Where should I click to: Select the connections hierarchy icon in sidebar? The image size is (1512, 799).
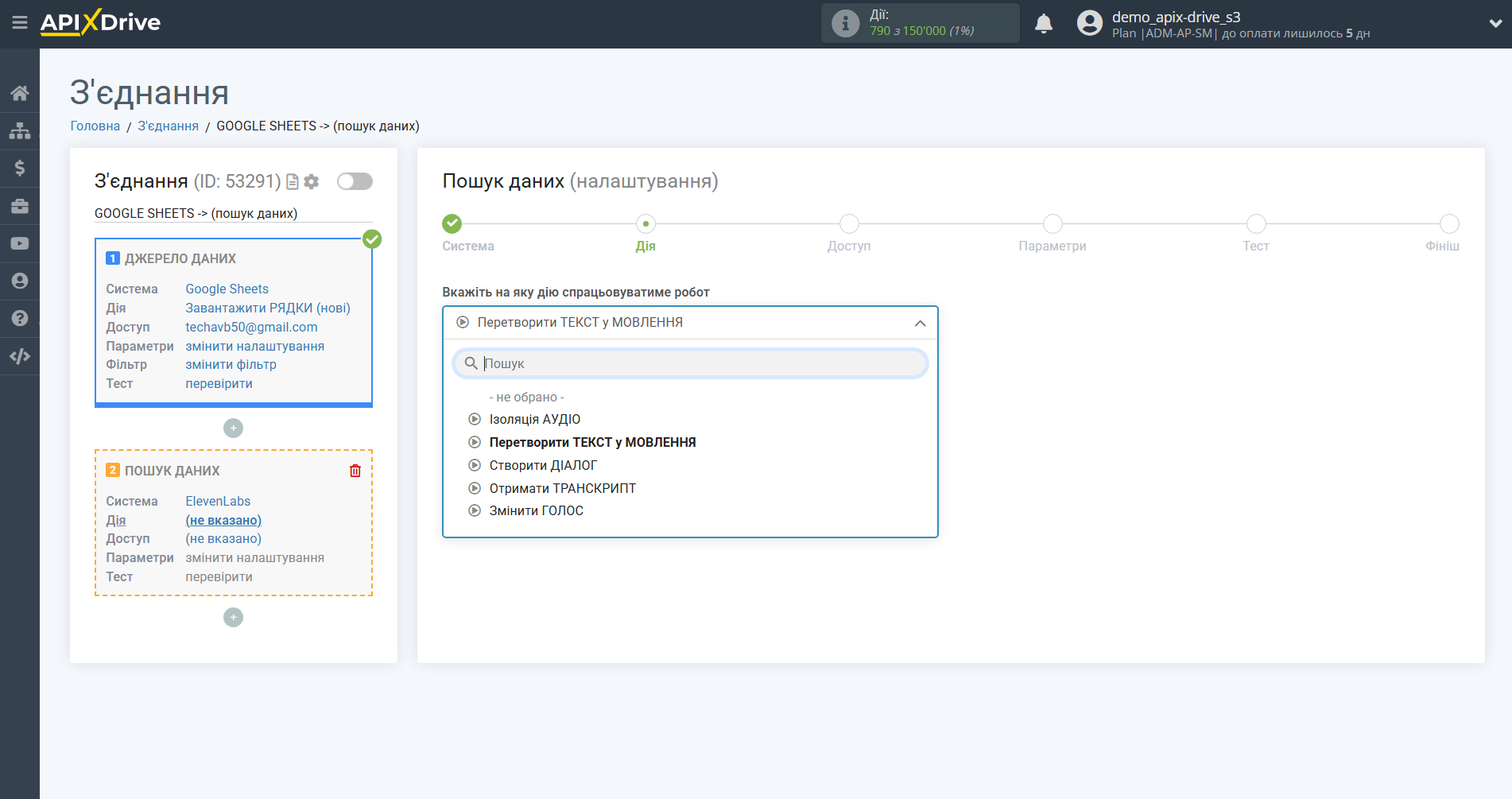[x=20, y=130]
